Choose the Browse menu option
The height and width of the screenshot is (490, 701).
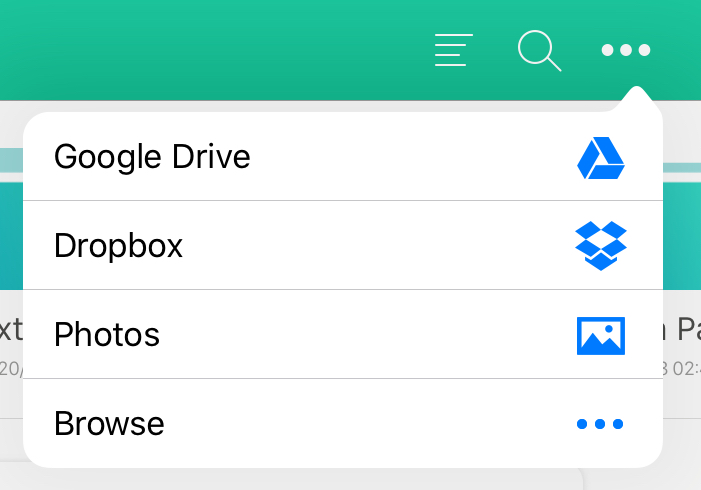click(343, 423)
